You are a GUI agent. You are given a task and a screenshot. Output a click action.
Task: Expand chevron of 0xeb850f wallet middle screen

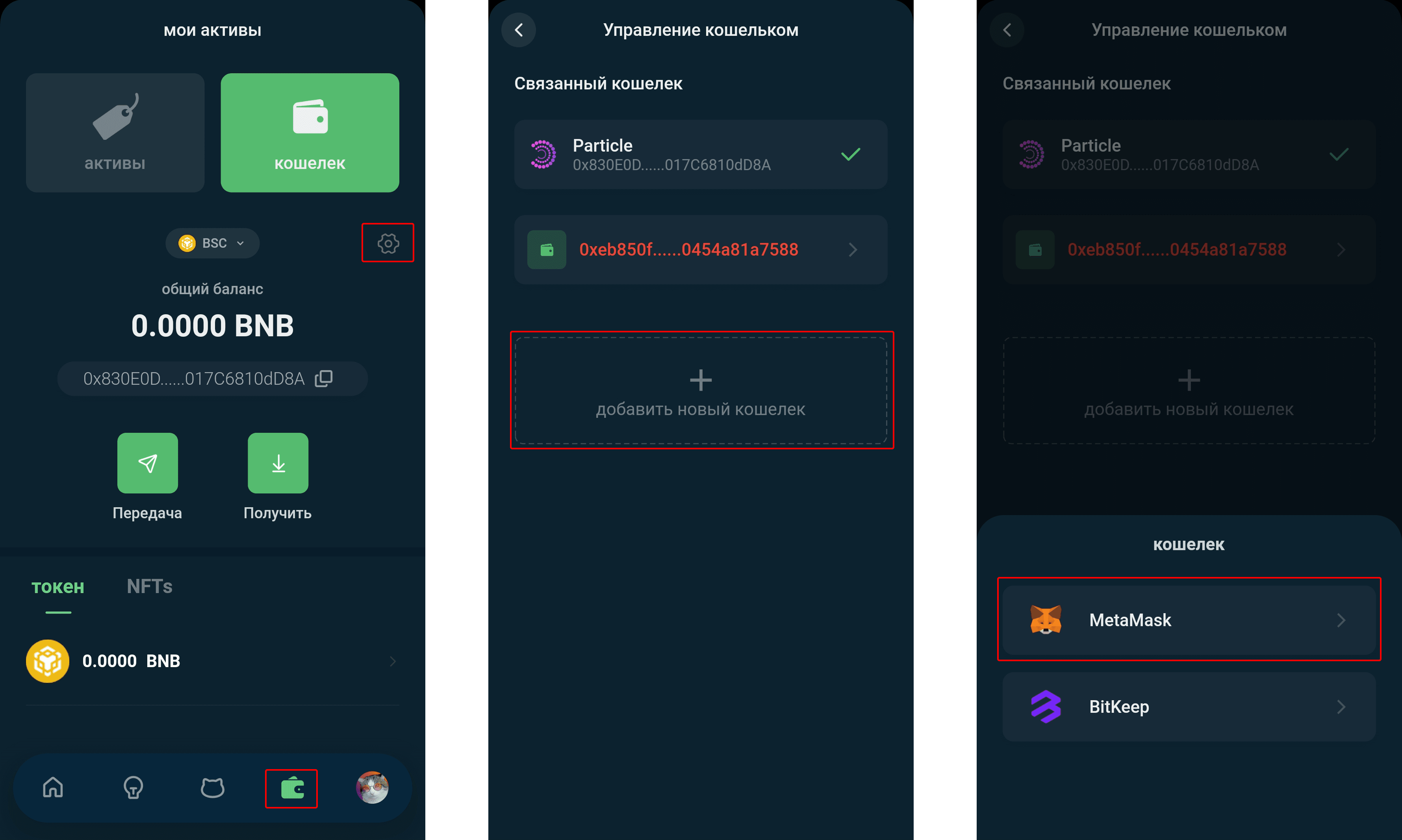[x=853, y=250]
